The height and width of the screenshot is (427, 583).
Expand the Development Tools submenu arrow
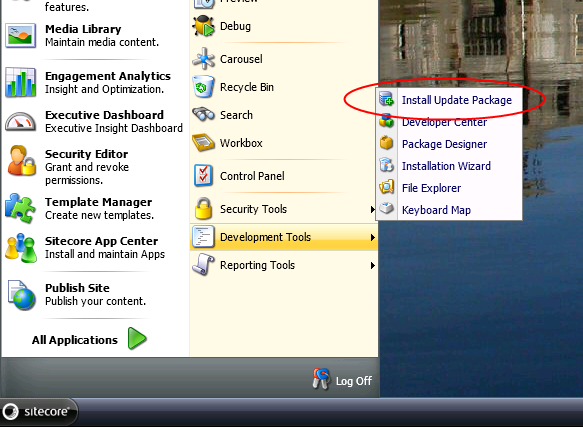(372, 237)
